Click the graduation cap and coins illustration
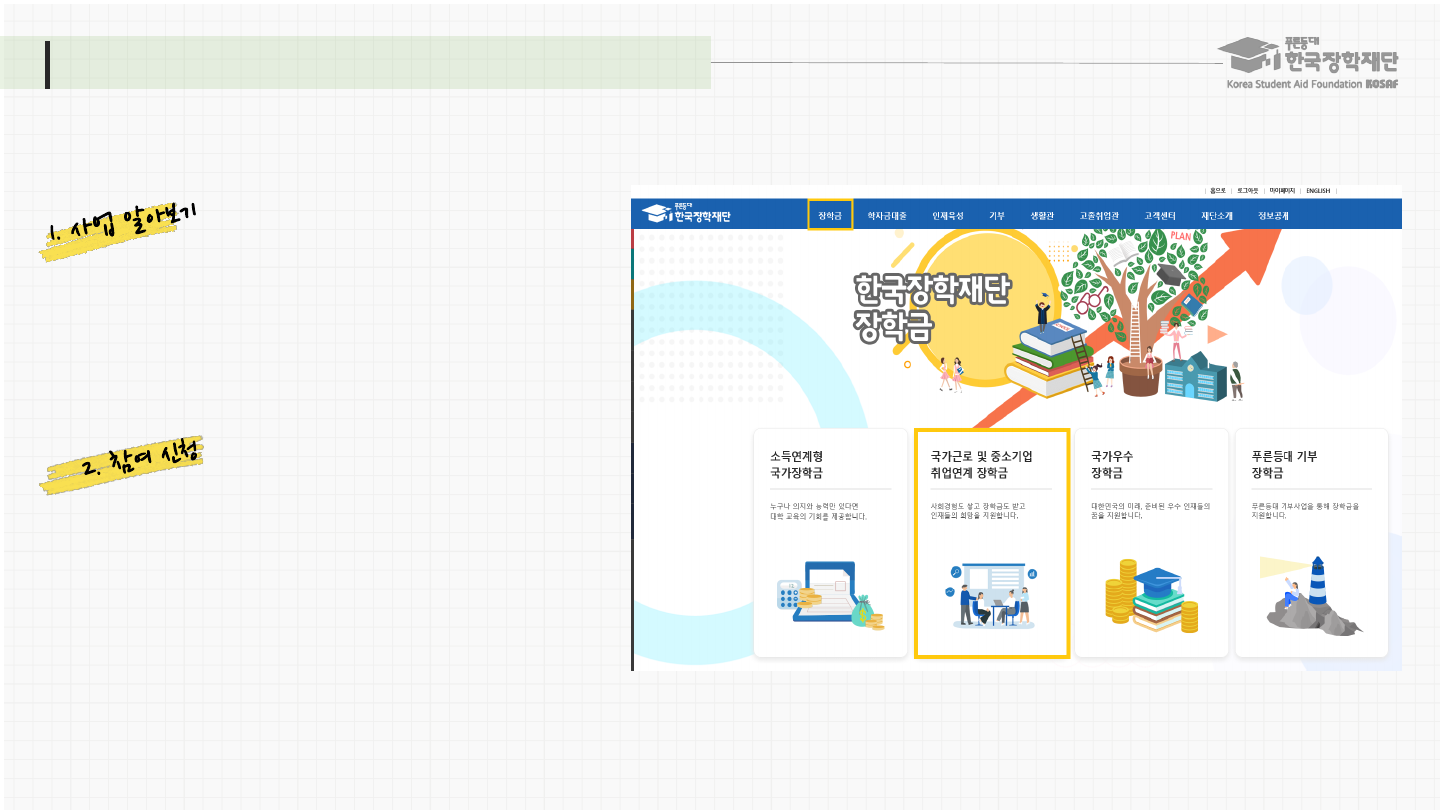Screen dimensions: 1440x810 (x=1151, y=596)
